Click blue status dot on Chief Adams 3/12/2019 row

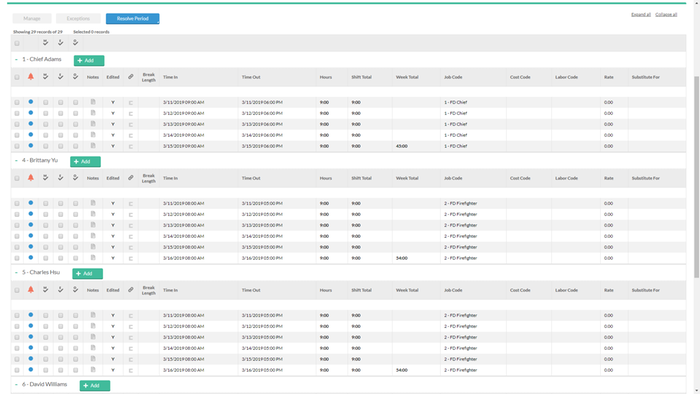click(x=31, y=113)
